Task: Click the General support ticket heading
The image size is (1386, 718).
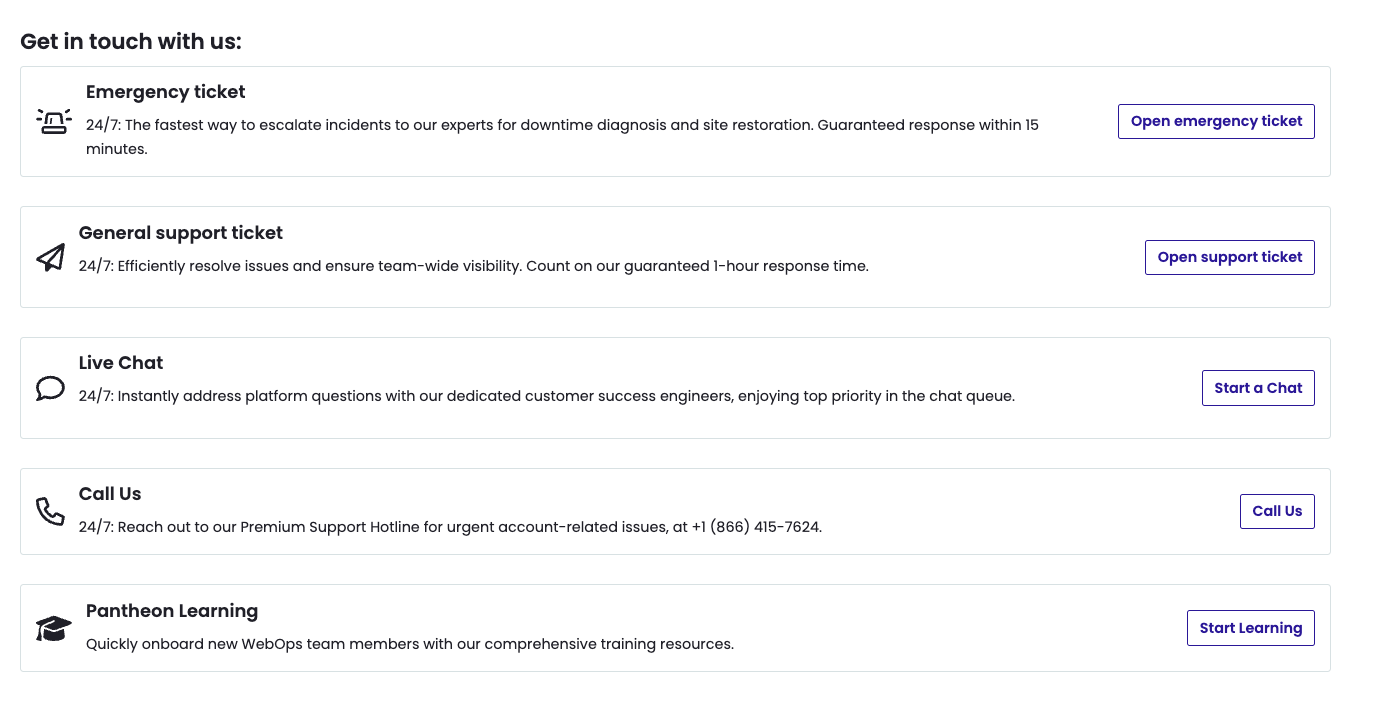Action: [x=181, y=233]
